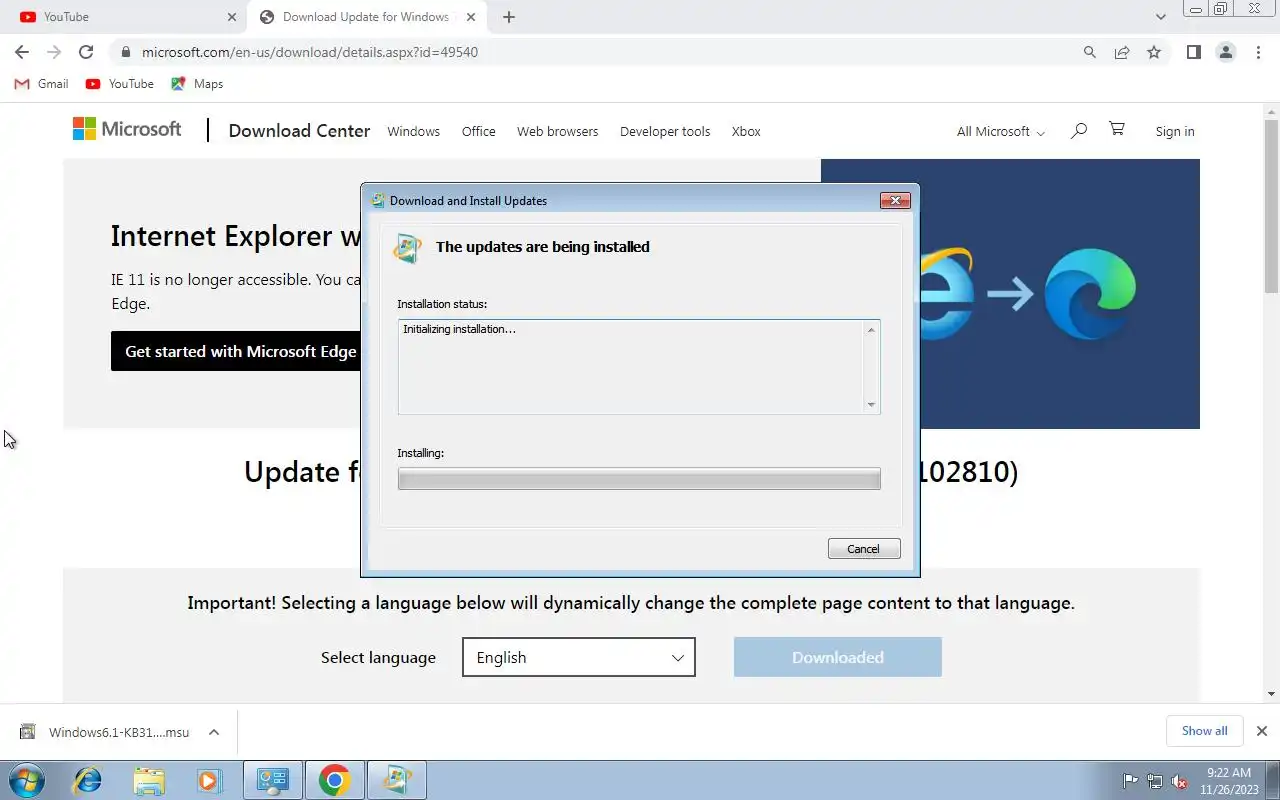Reload the Microsoft download page
The image size is (1280, 800).
click(x=86, y=52)
